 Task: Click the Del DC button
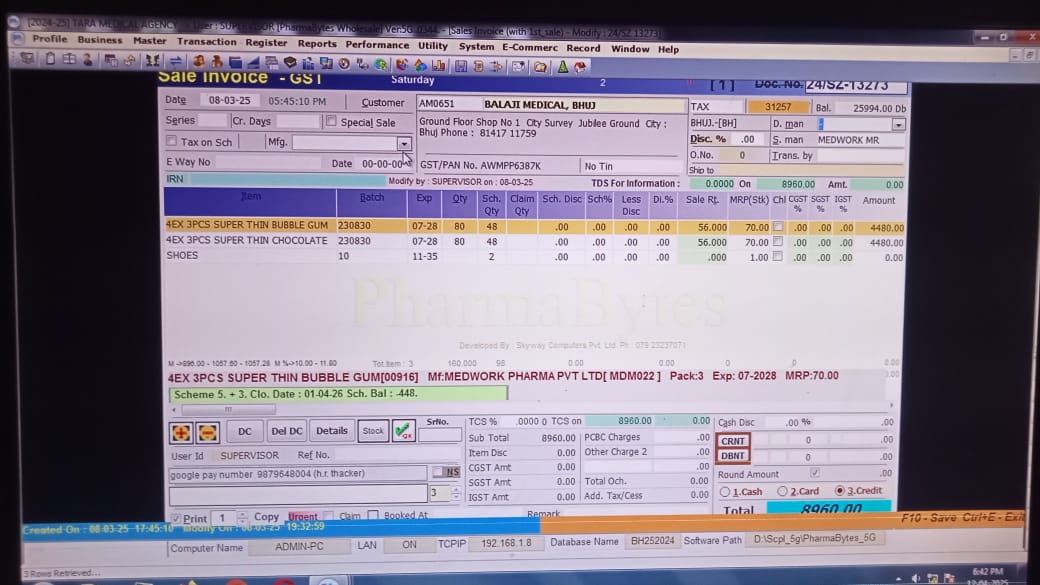click(286, 431)
